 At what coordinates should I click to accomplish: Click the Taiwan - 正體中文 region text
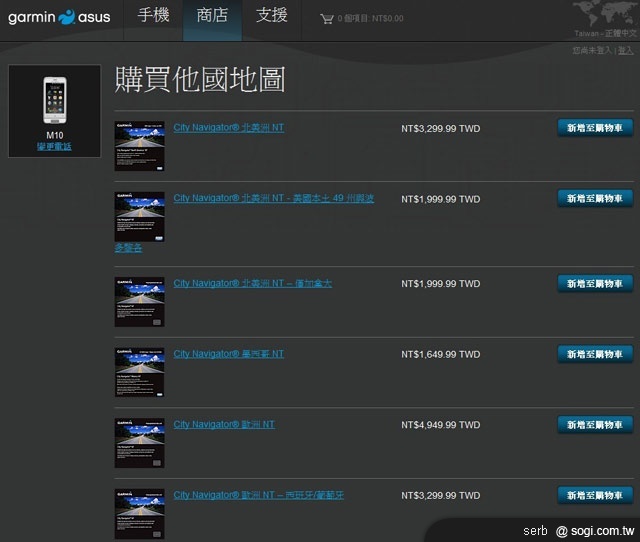pyautogui.click(x=605, y=33)
